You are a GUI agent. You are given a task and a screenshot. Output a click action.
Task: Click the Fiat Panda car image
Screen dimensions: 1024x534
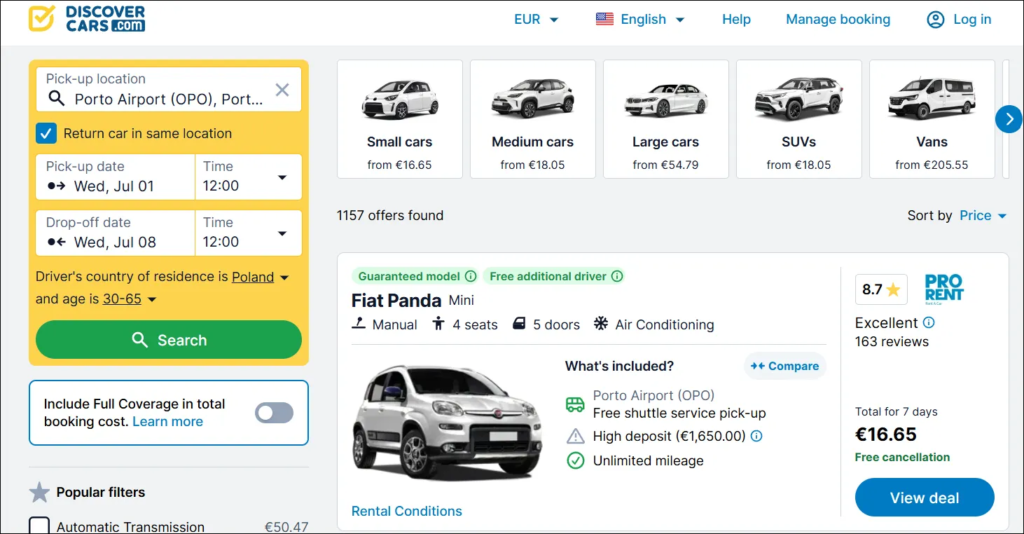pos(448,422)
